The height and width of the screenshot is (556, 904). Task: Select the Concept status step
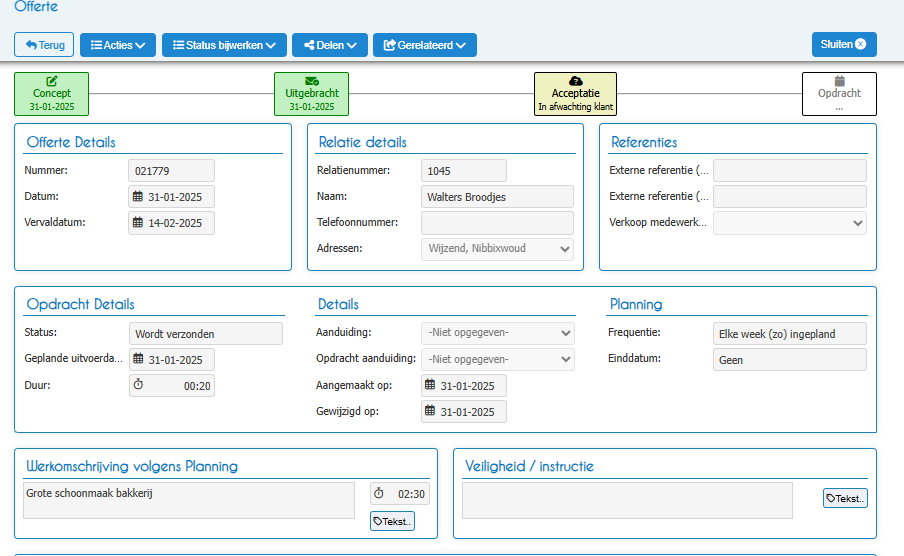pyautogui.click(x=52, y=94)
